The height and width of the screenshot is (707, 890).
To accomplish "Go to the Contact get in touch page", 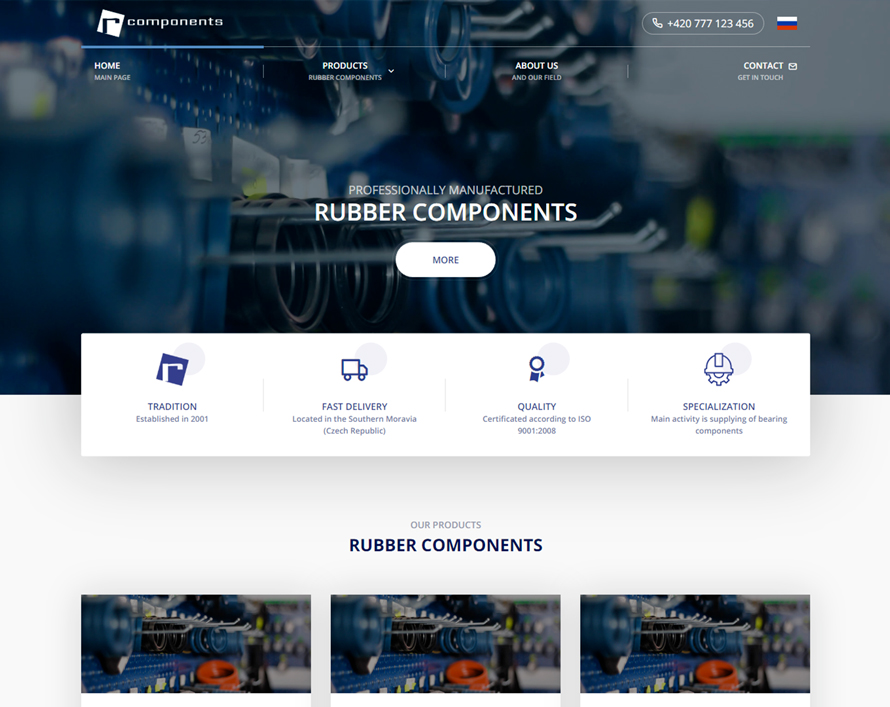I will 762,71.
